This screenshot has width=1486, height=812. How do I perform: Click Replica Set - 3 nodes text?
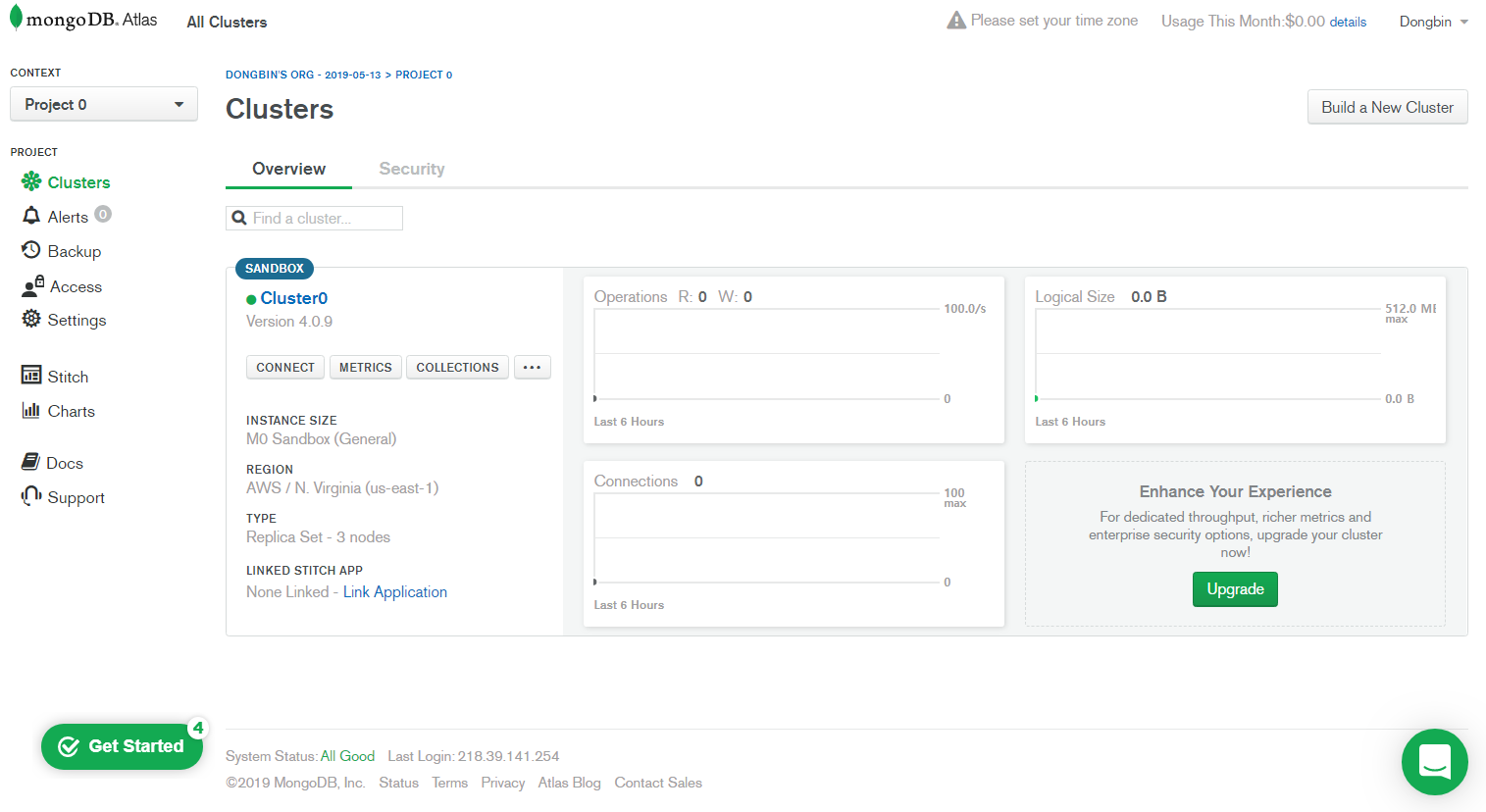click(x=318, y=537)
